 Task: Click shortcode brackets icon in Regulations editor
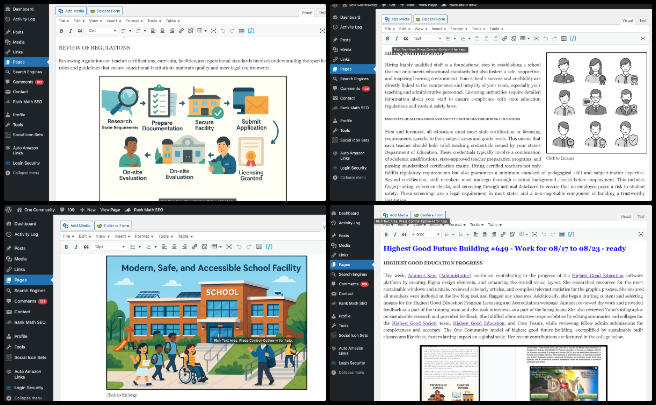[x=251, y=31]
